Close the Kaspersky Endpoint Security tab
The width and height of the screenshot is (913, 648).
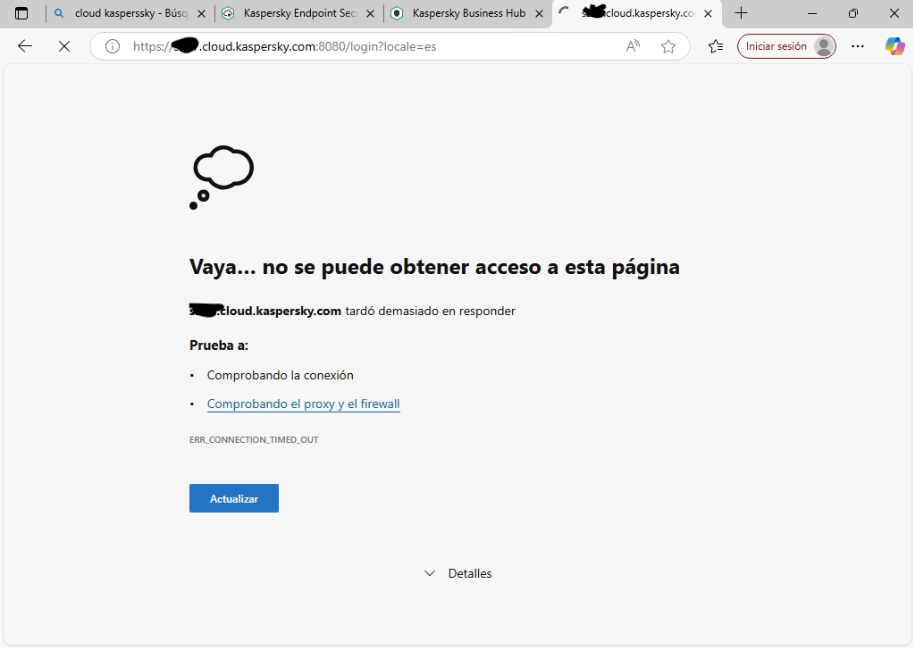370,14
